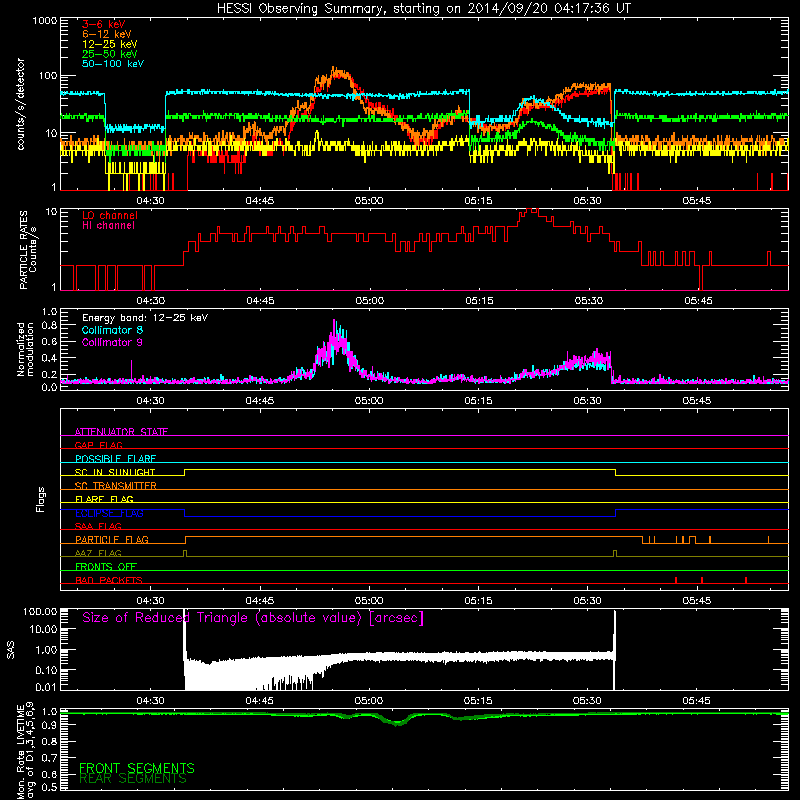The width and height of the screenshot is (800, 800).
Task: Select the orange 6-12 keV legend label
Action: [x=107, y=34]
